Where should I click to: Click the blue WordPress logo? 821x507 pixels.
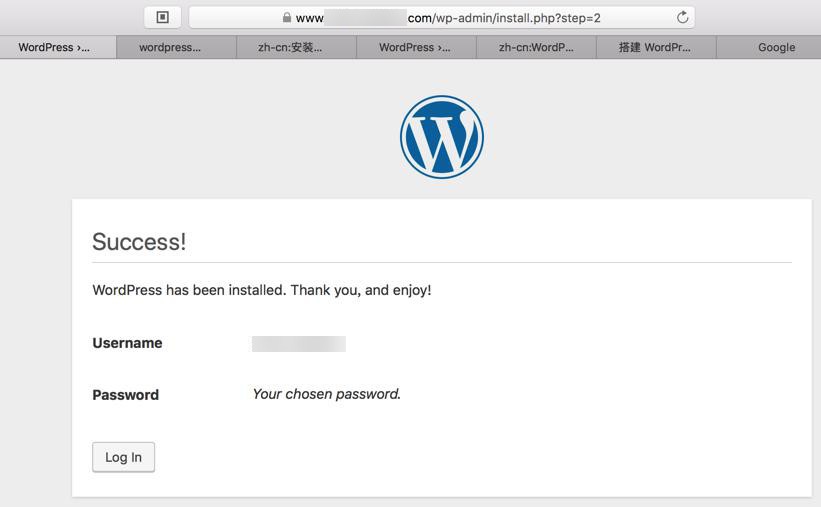[442, 137]
